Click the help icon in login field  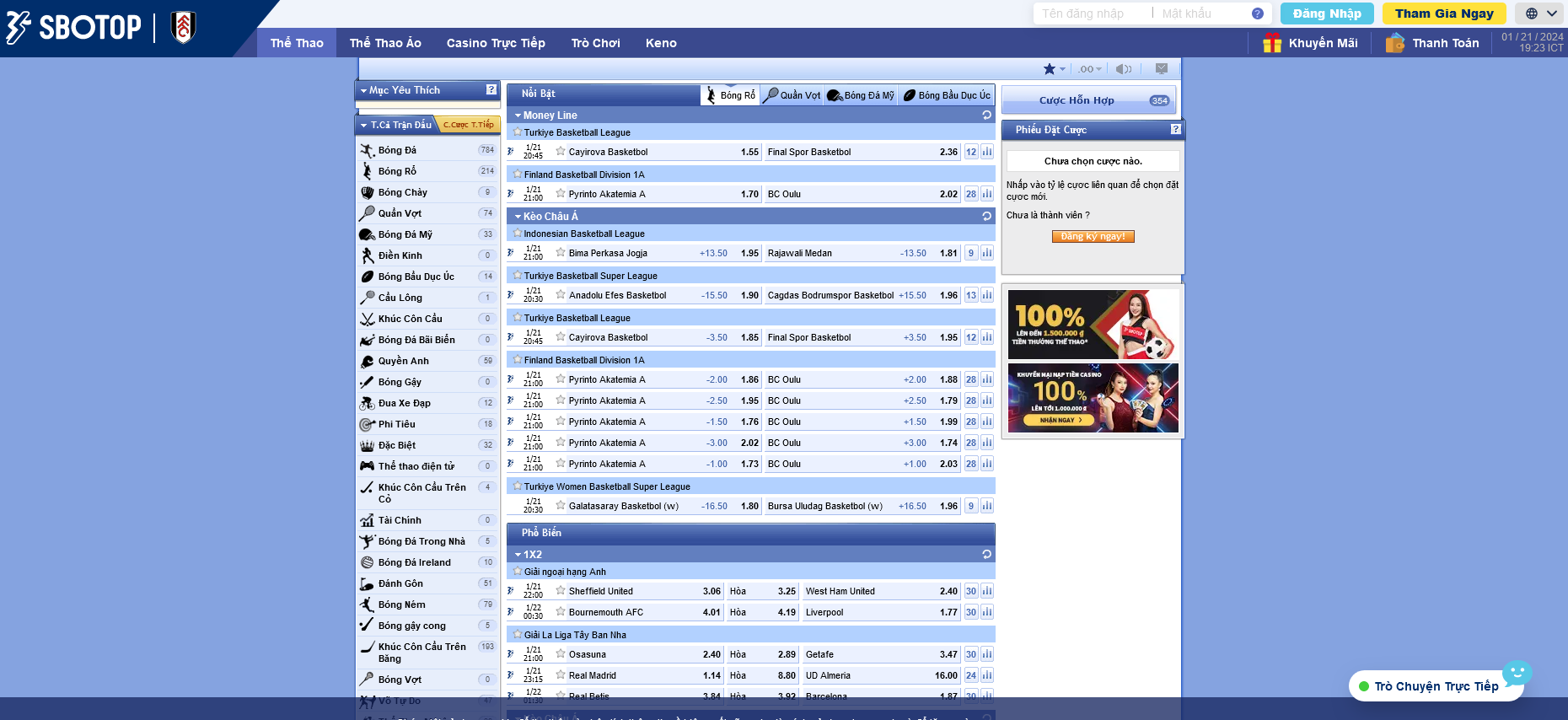click(x=1258, y=13)
